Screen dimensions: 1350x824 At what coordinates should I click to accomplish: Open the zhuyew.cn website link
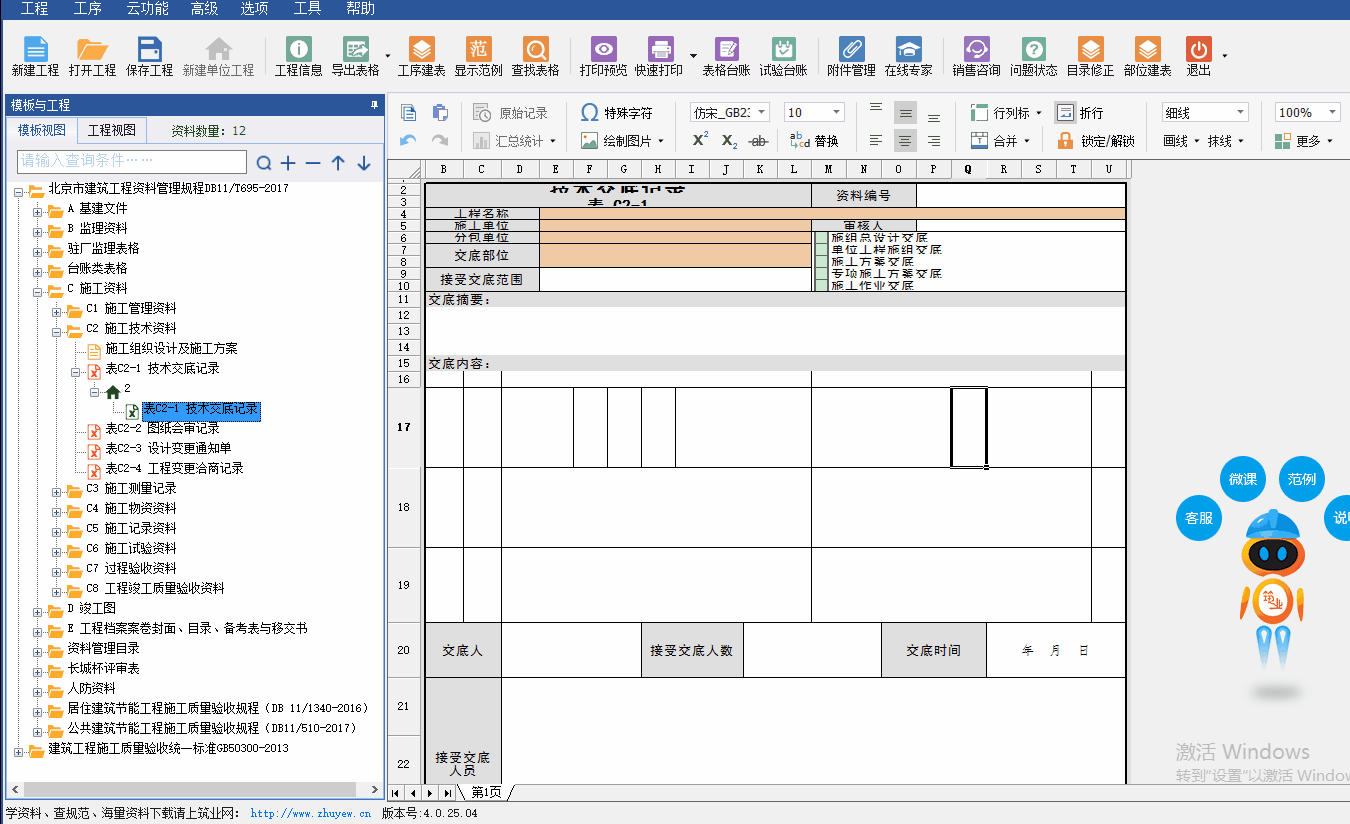(310, 814)
